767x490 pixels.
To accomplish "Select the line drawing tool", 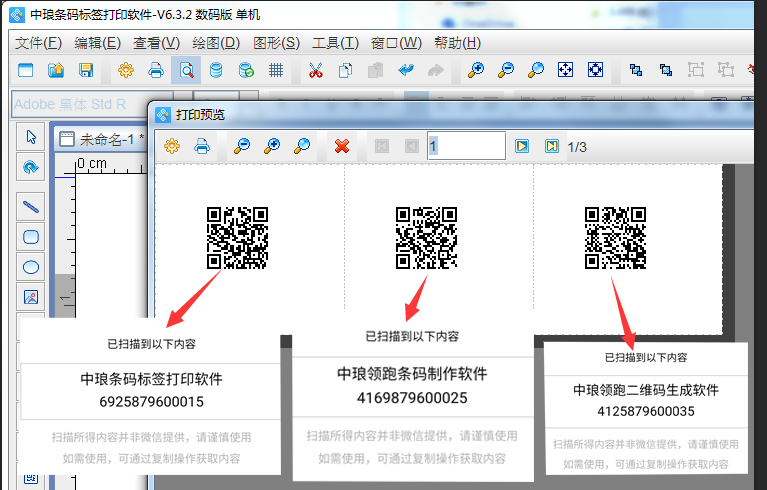I will 31,207.
